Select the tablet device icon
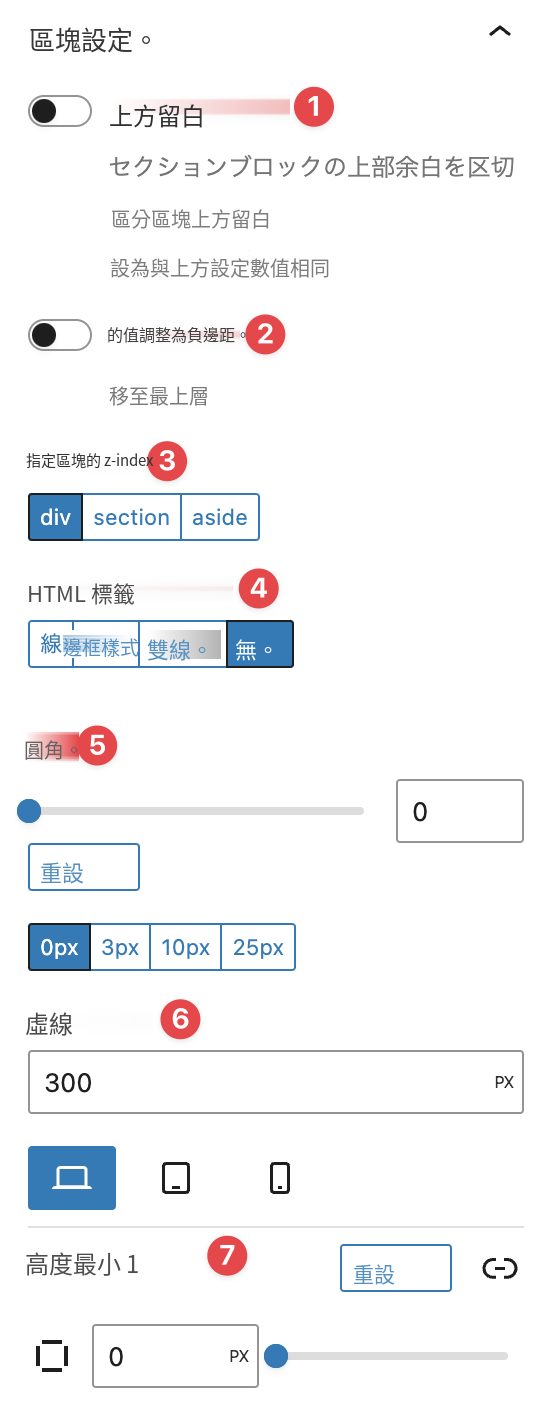This screenshot has width=550, height=1410. 175,1178
